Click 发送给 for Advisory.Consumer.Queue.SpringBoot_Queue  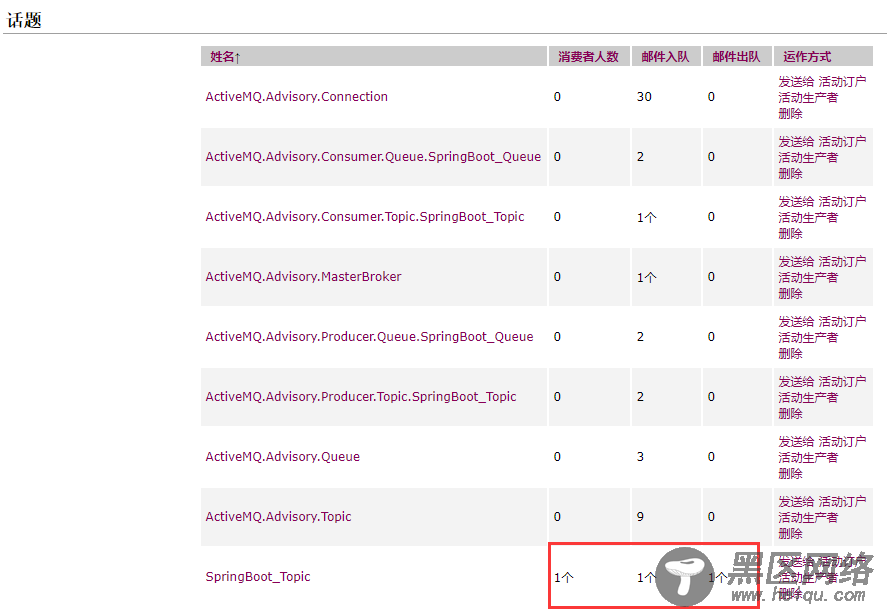click(796, 141)
